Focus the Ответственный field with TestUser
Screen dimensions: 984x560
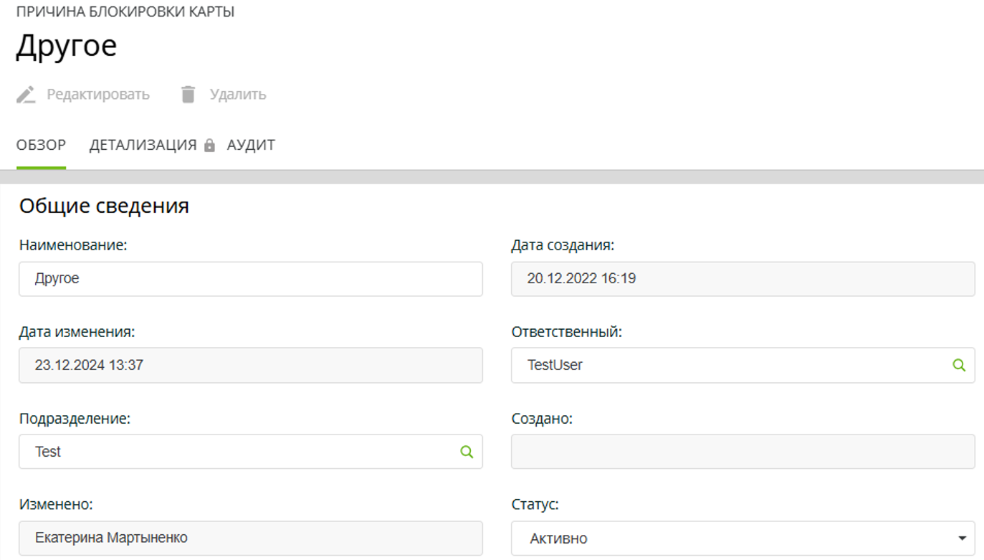point(730,366)
